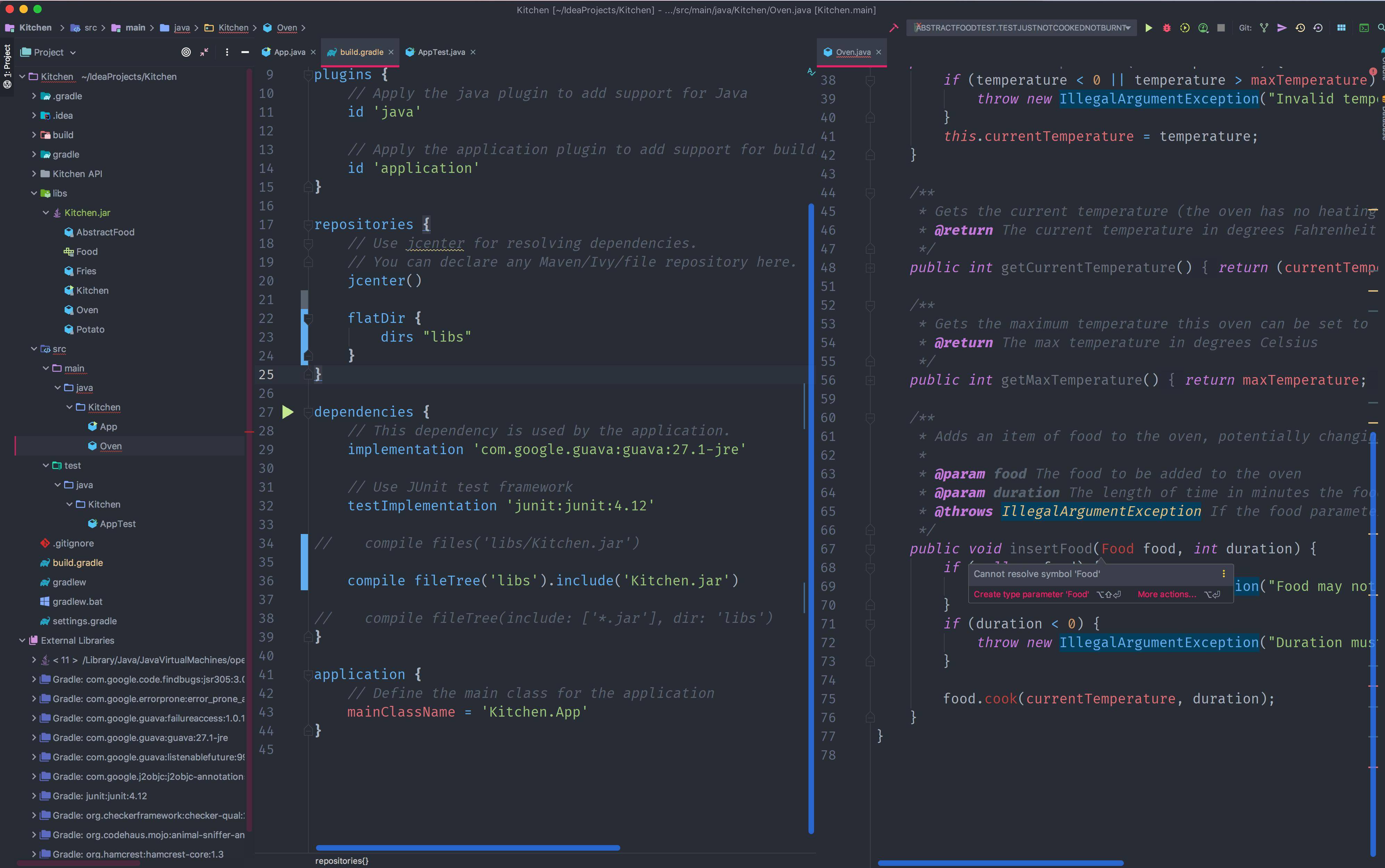Collapse all in the Project panel
This screenshot has height=868, width=1385.
[205, 52]
